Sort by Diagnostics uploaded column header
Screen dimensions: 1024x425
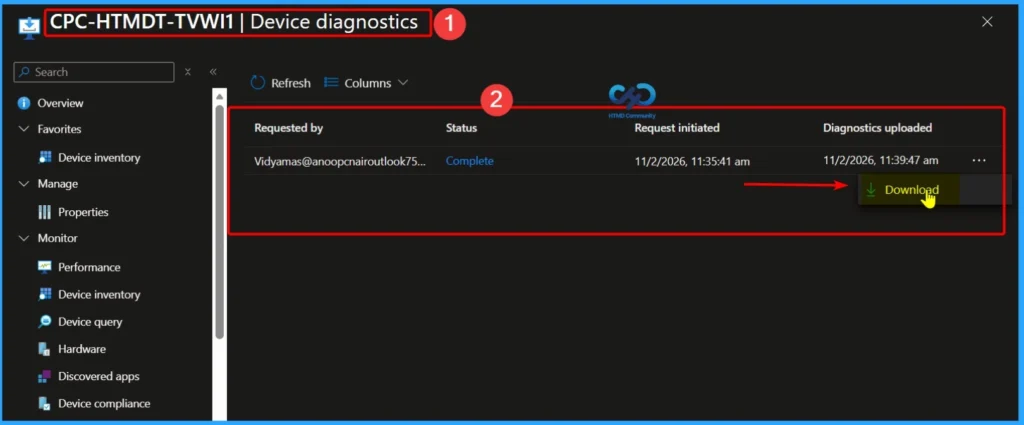pos(878,128)
